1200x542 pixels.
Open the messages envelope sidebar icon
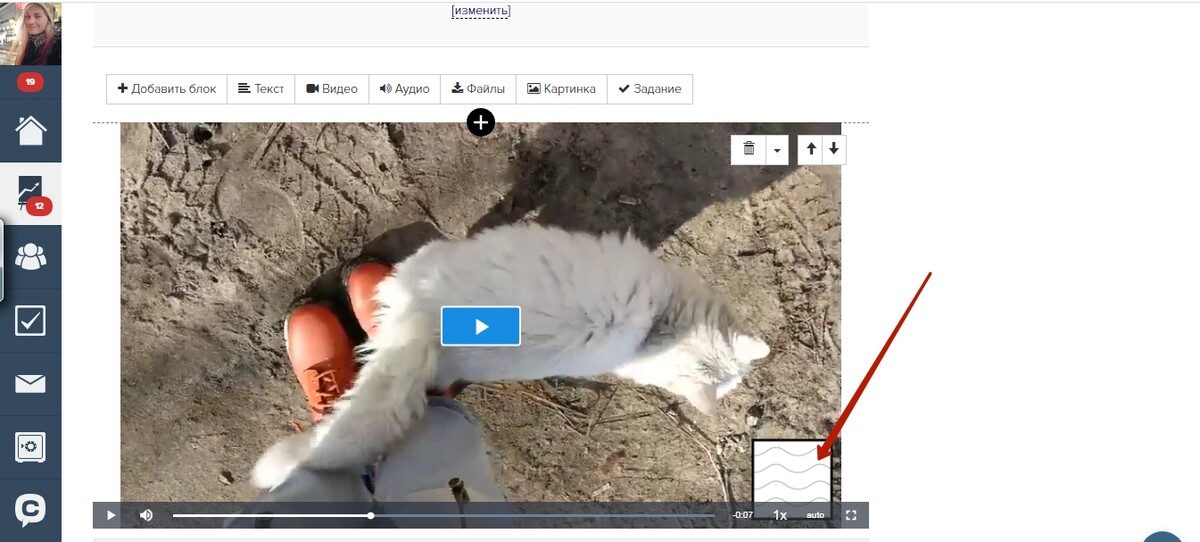31,384
